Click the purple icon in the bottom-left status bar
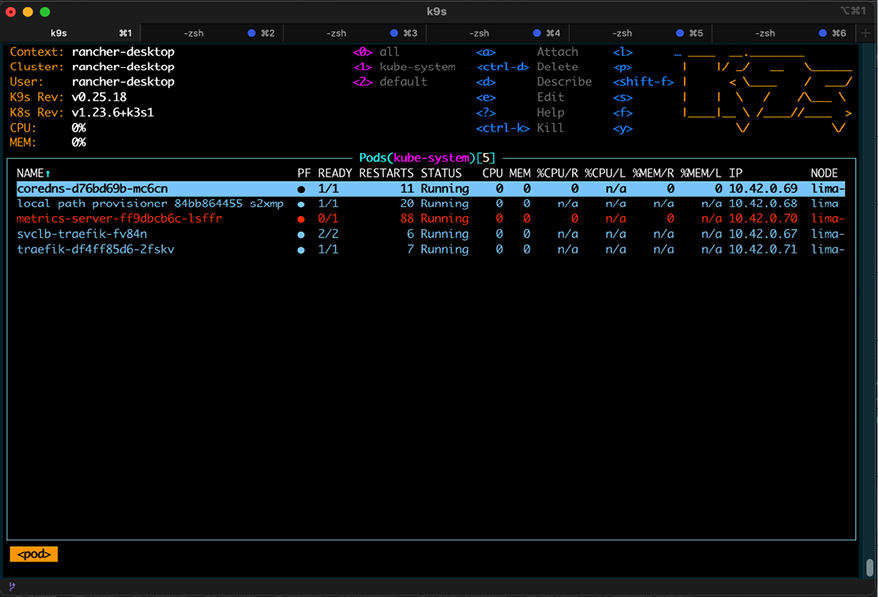878x597 pixels. (x=12, y=586)
